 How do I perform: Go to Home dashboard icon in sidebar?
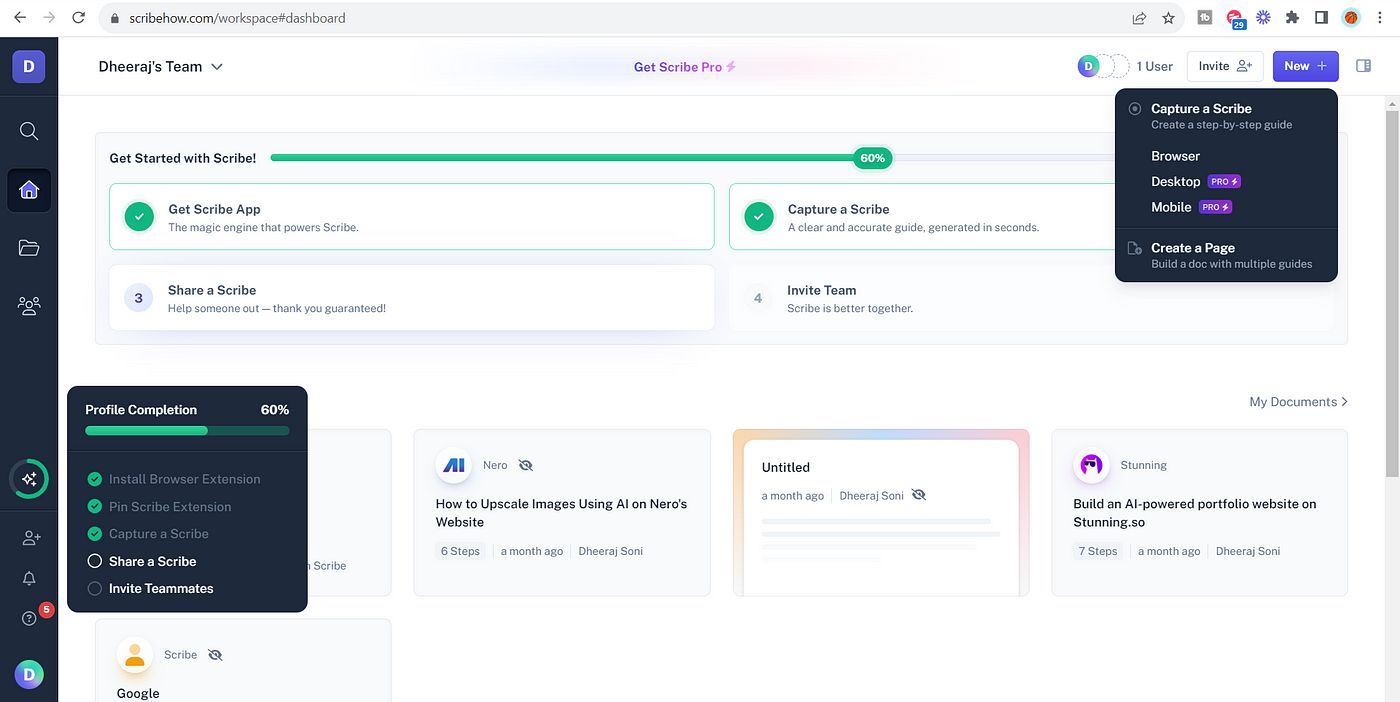tap(29, 190)
